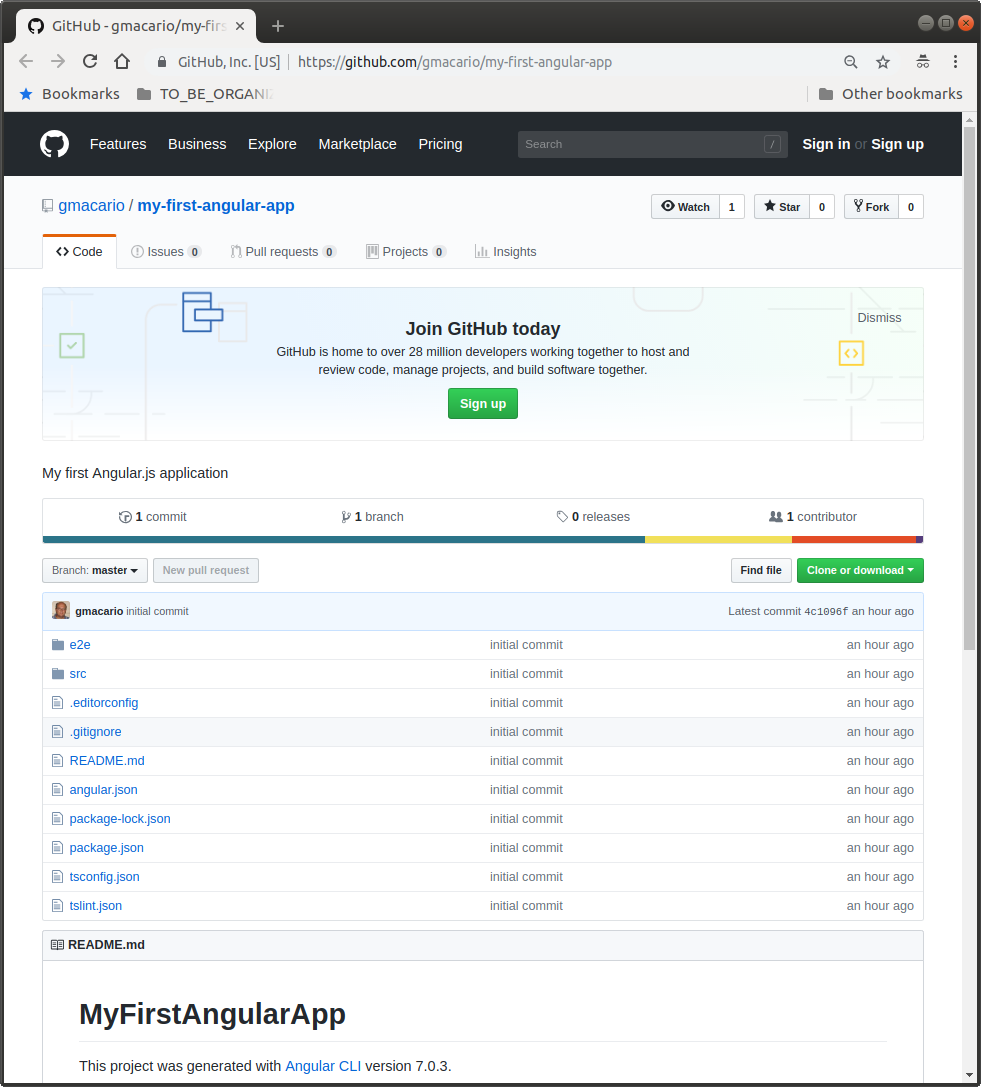Screen dimensions: 981x1087
Task: Click the README book icon in header
Action: 58,945
